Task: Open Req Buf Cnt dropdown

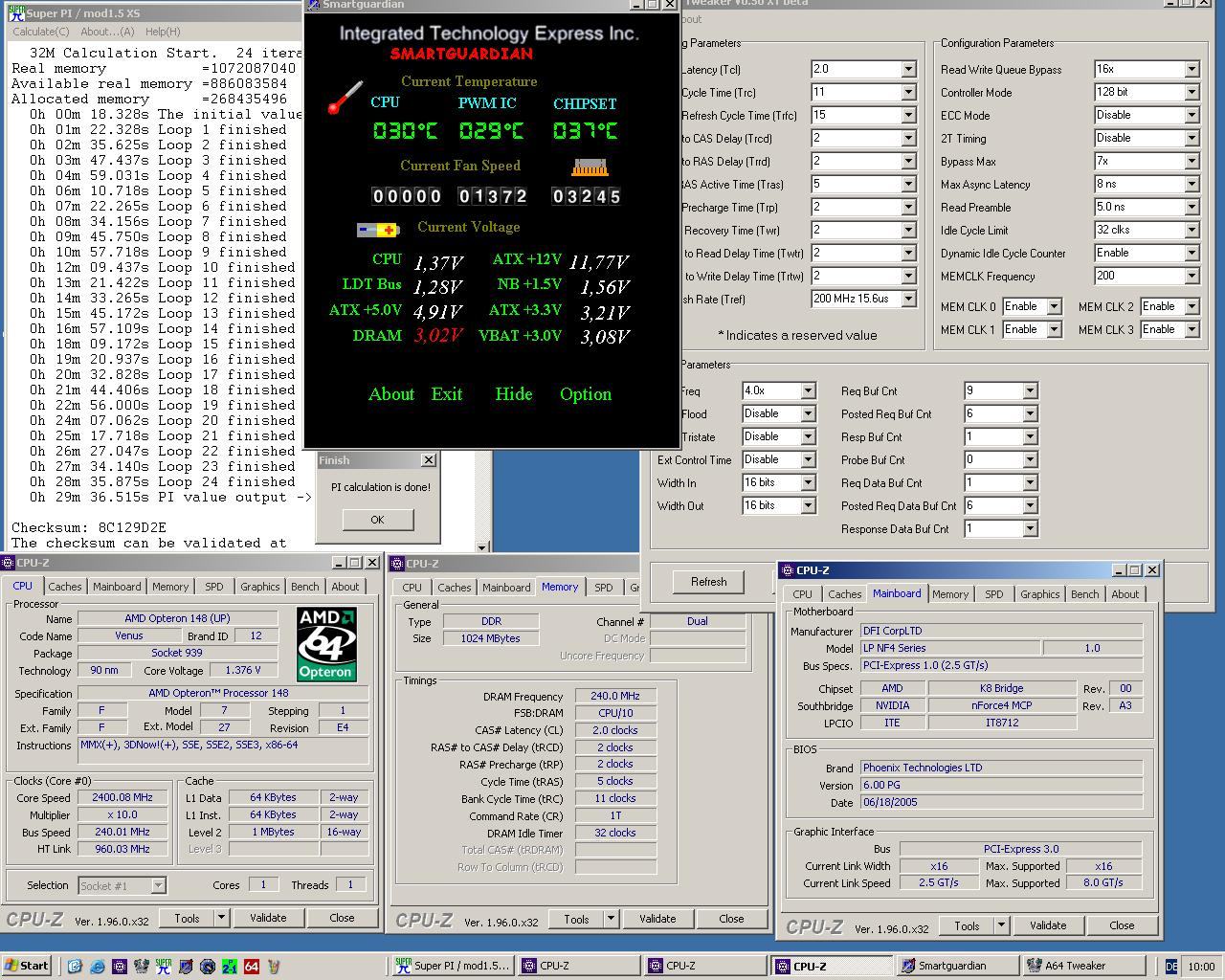Action: pyautogui.click(x=1030, y=390)
